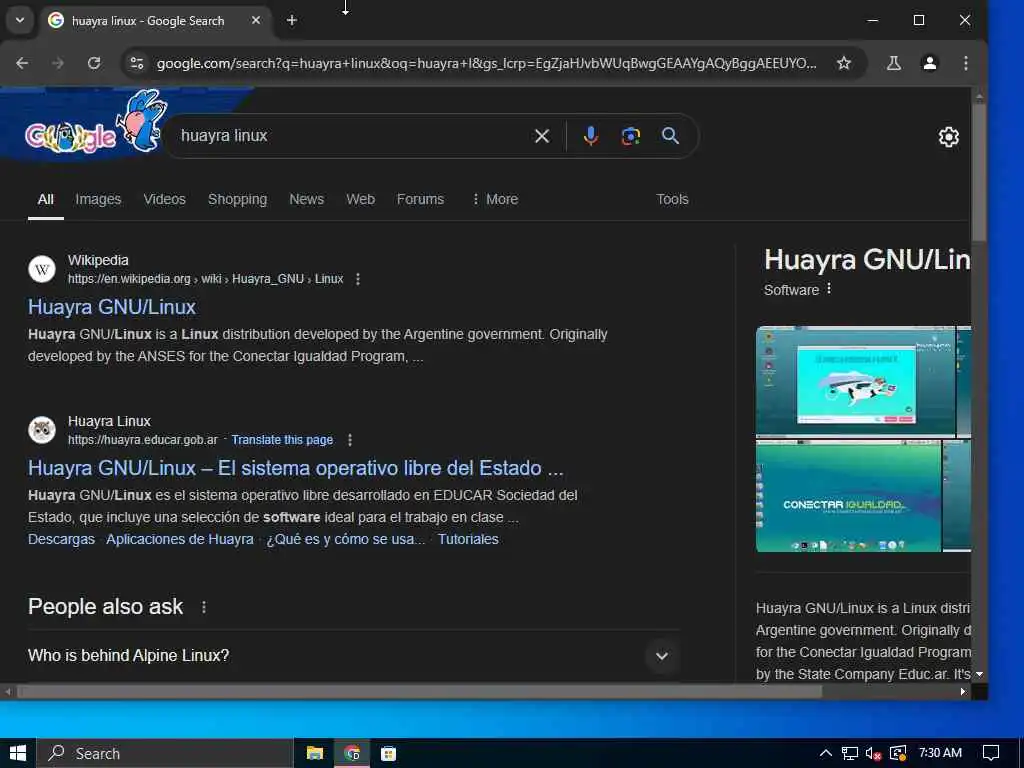
Task: Open the Conectar Igualdad image thumbnail
Action: pos(848,496)
